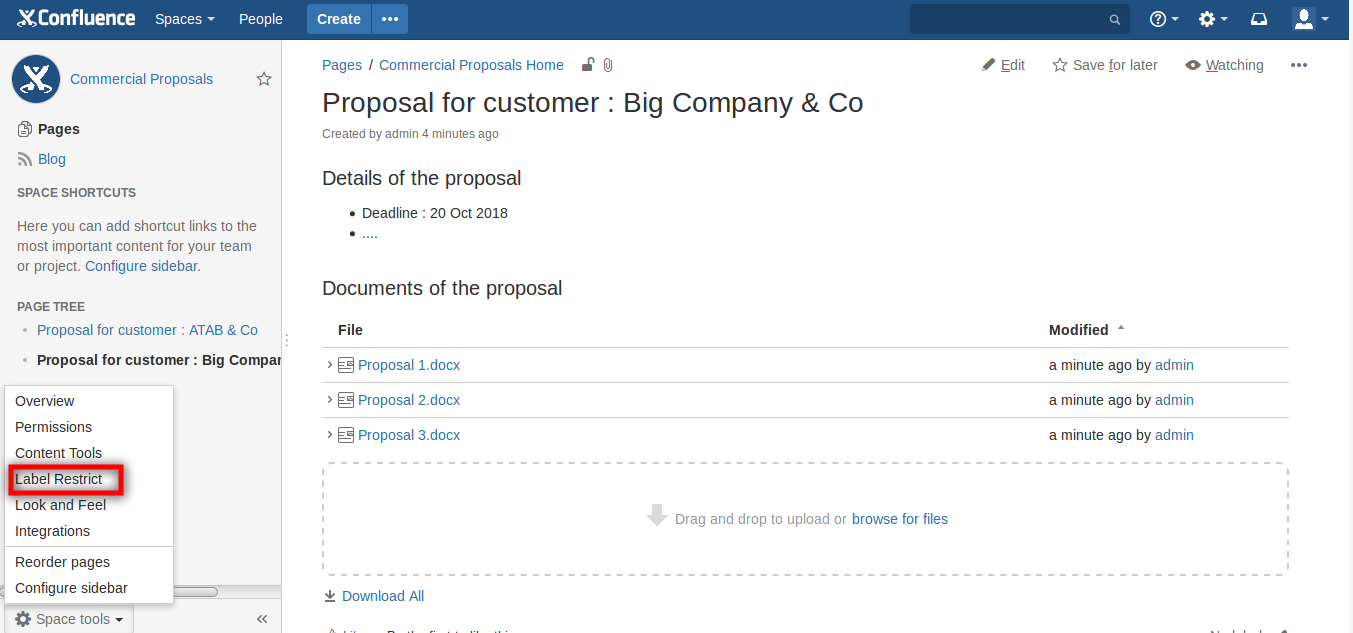1353x633 pixels.
Task: Select Label Restrict from the menu
Action: coord(59,479)
